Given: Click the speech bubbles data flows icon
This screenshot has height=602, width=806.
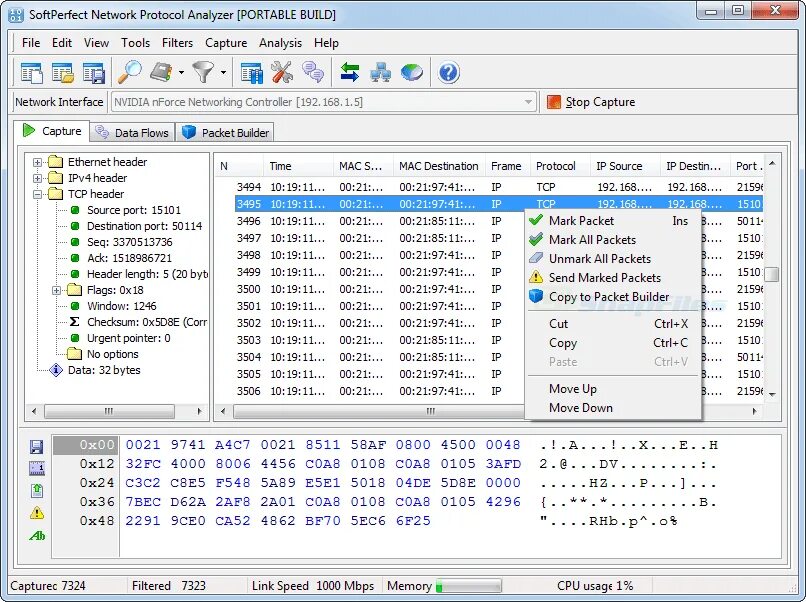Looking at the screenshot, I should [313, 72].
